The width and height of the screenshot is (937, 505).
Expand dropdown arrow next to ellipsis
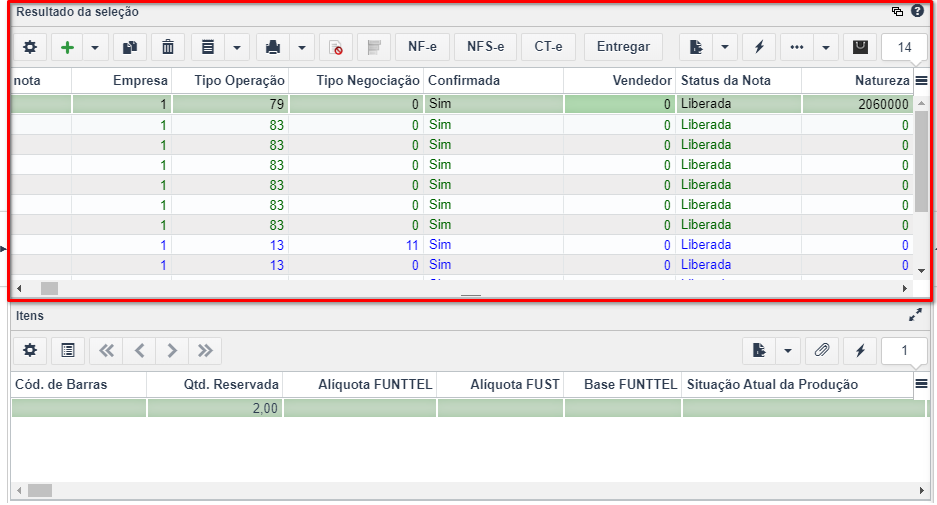point(826,47)
